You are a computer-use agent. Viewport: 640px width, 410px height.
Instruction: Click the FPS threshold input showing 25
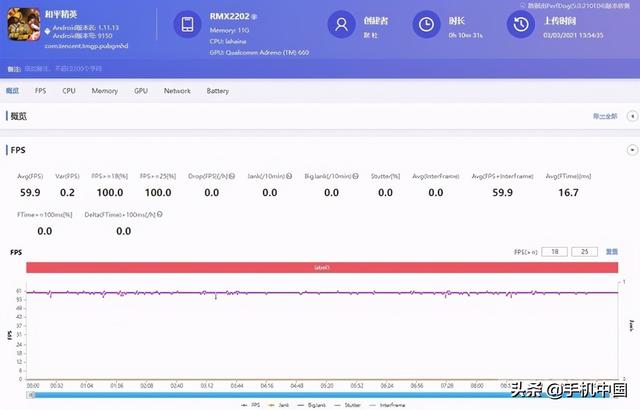[x=584, y=252]
